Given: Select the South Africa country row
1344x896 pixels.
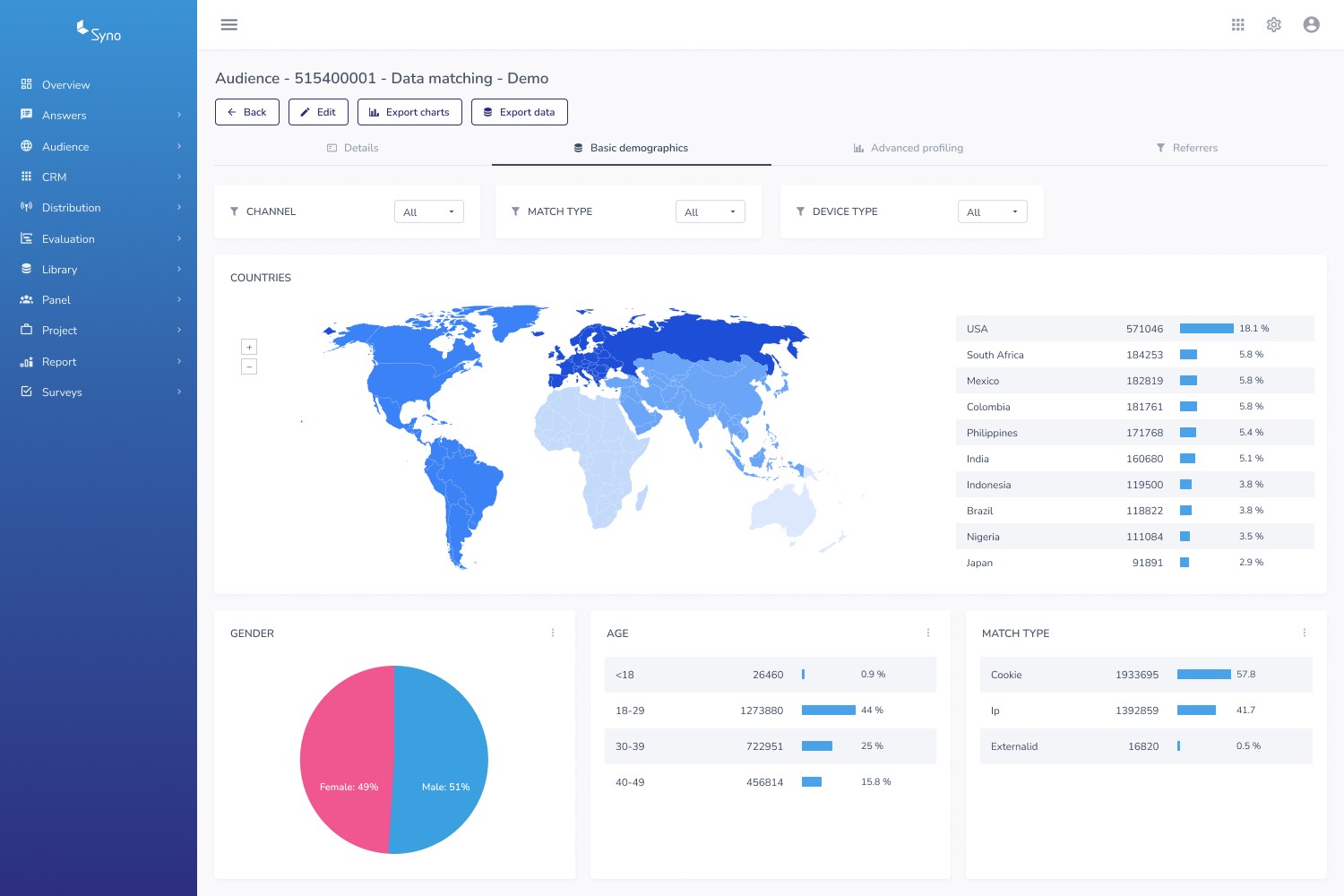Looking at the screenshot, I should [1135, 355].
